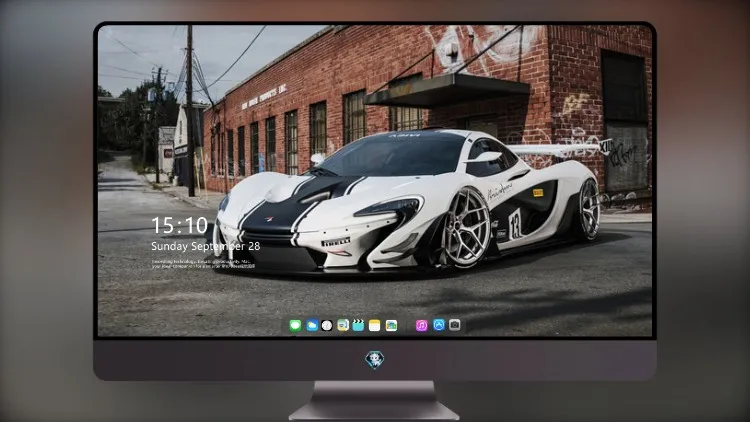Open the Maps app in the dock
The height and width of the screenshot is (422, 750).
343,325
